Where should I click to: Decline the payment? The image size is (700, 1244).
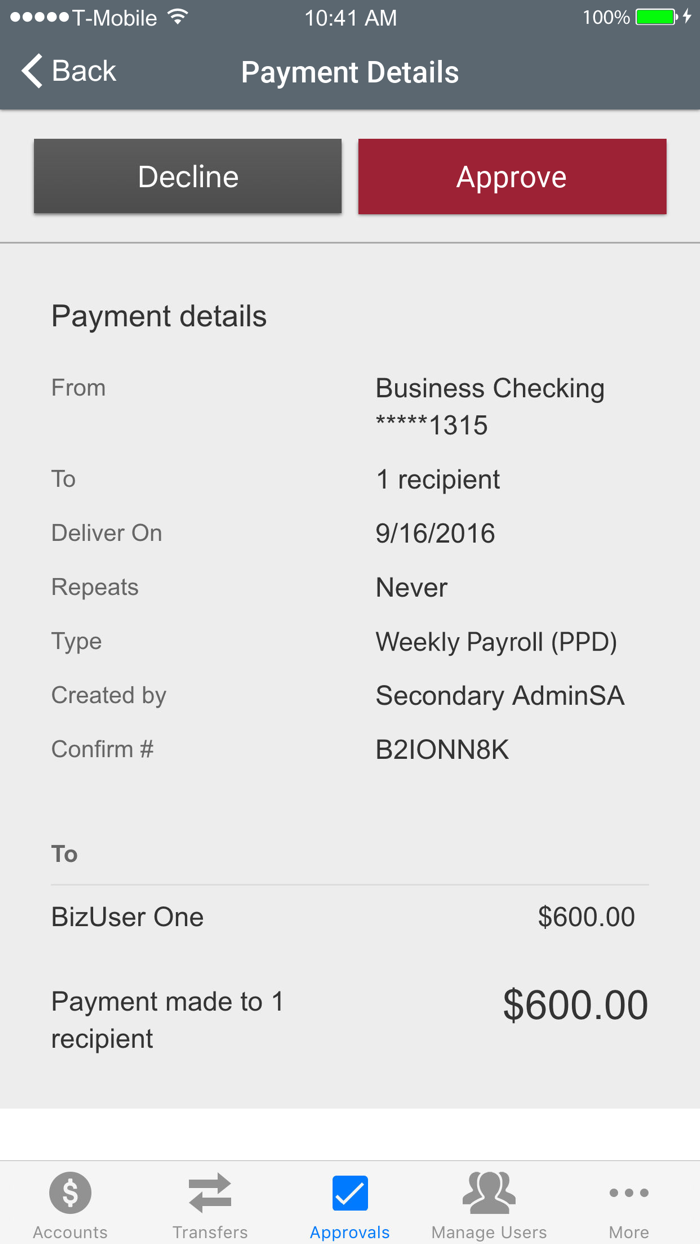pyautogui.click(x=188, y=177)
